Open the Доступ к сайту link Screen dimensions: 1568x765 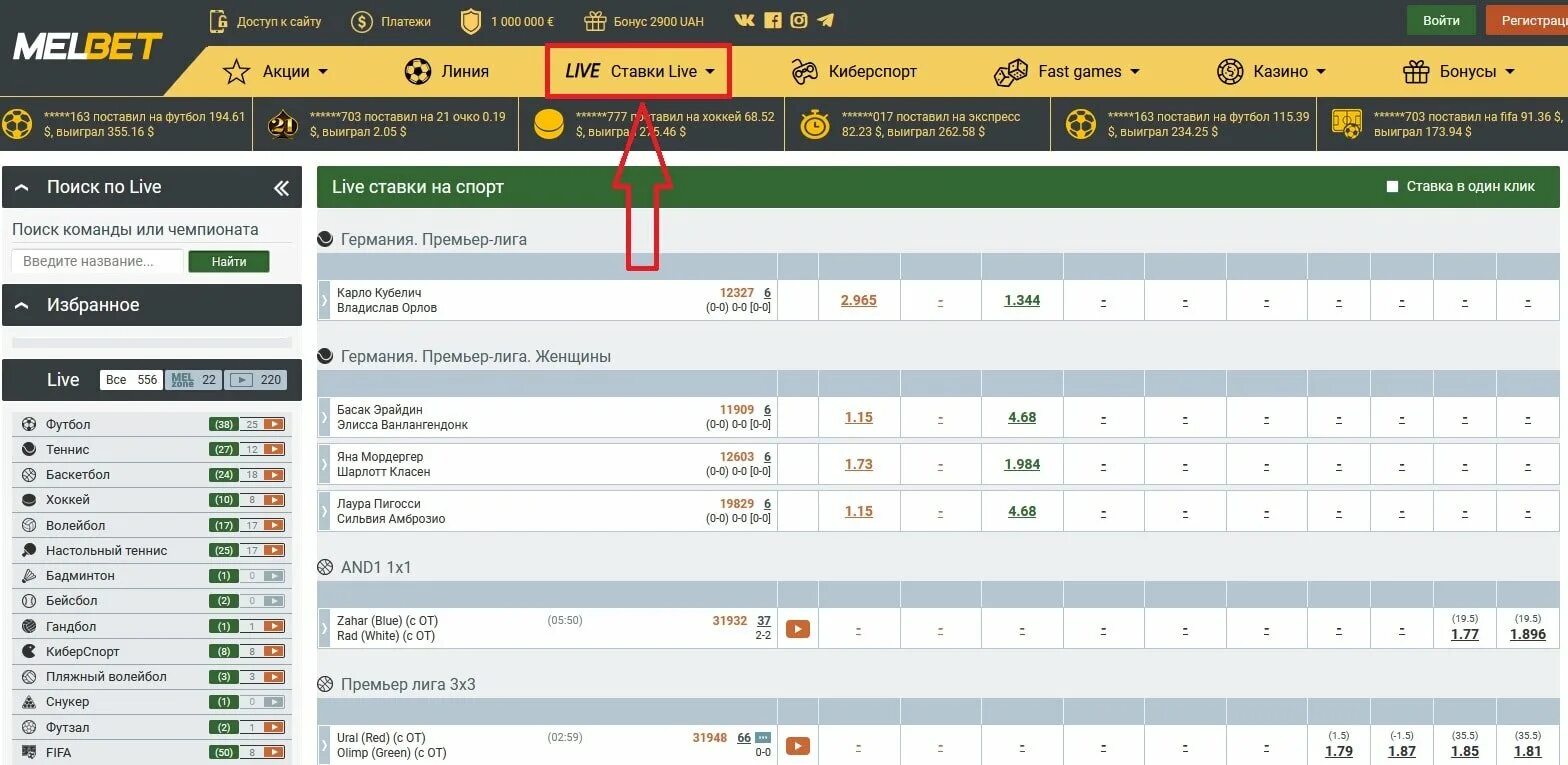pyautogui.click(x=279, y=21)
